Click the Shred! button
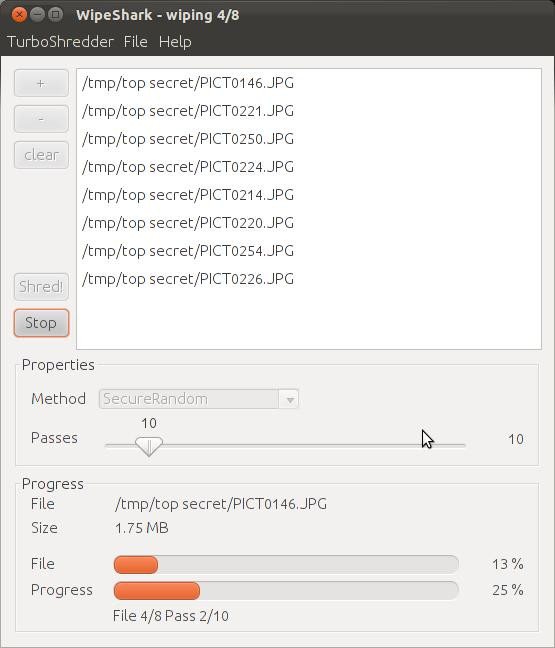The width and height of the screenshot is (555, 648). [x=41, y=287]
